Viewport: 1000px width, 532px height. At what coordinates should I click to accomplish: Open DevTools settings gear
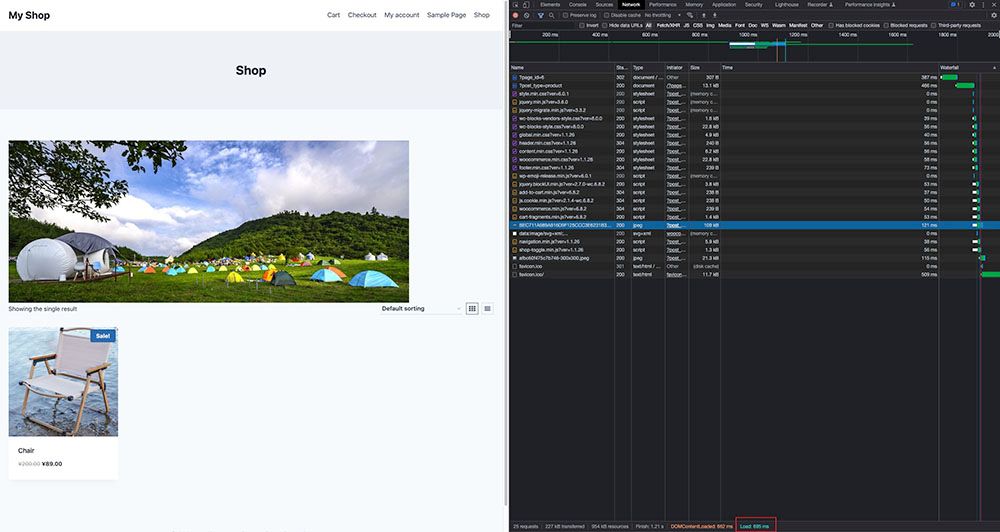972,5
